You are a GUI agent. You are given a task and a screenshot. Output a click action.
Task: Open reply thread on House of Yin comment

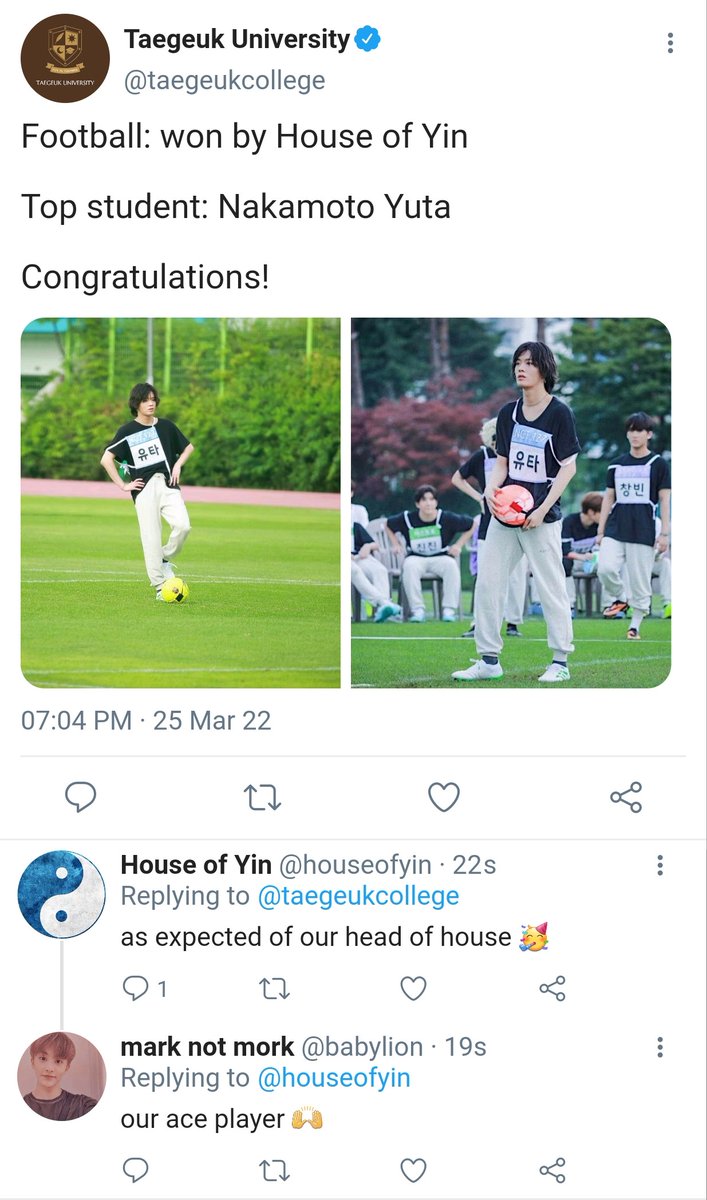tap(144, 989)
